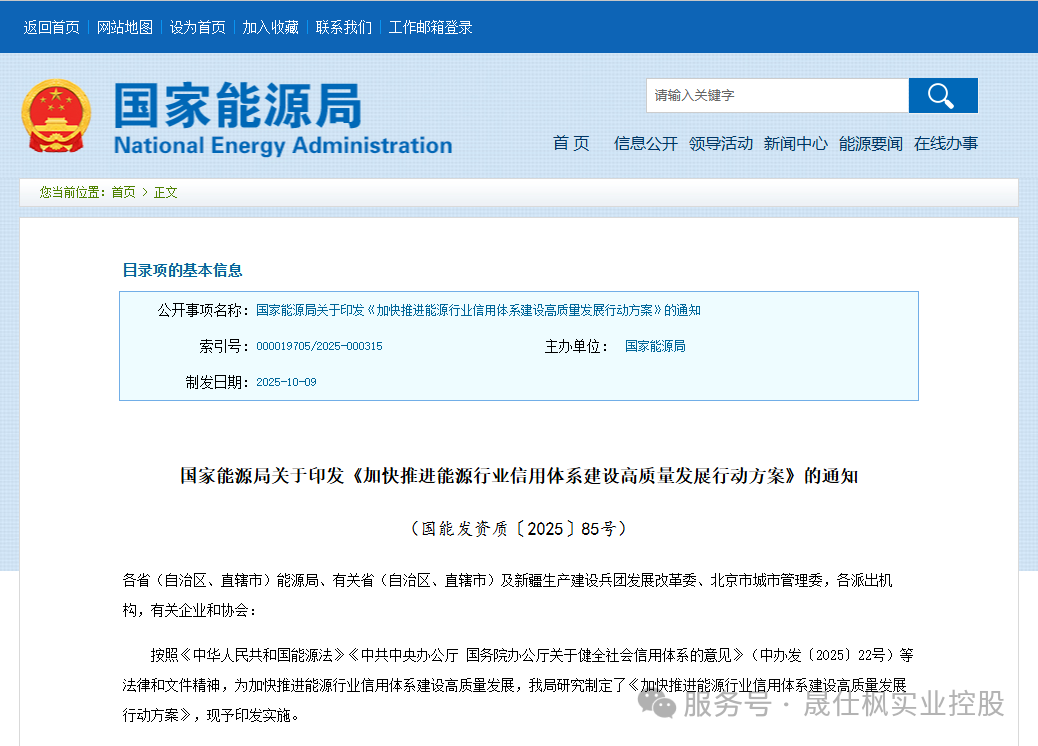This screenshot has height=746, width=1038.
Task: Click the 工作邮箱登录 link
Action: pos(430,28)
